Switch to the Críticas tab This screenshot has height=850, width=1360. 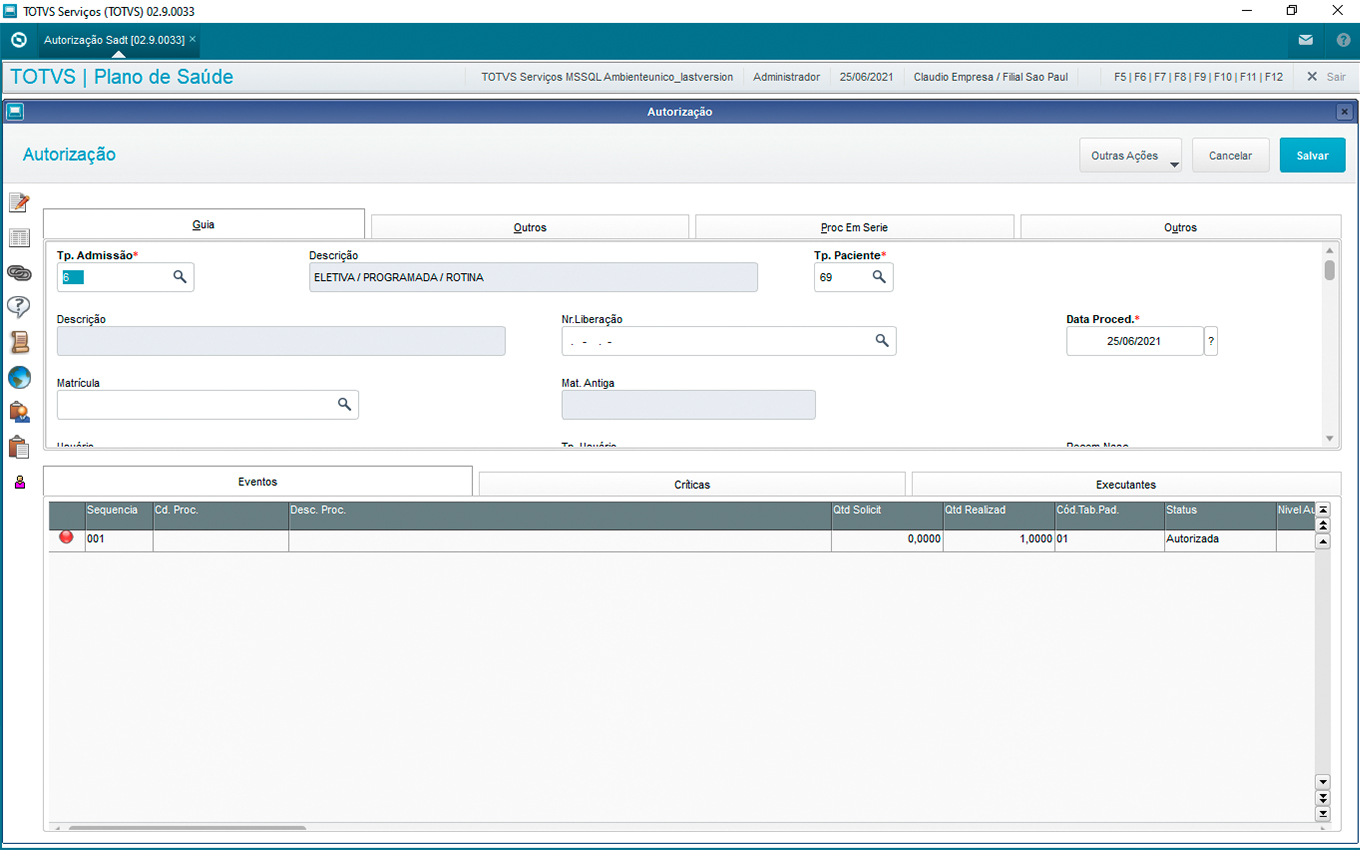coord(692,484)
